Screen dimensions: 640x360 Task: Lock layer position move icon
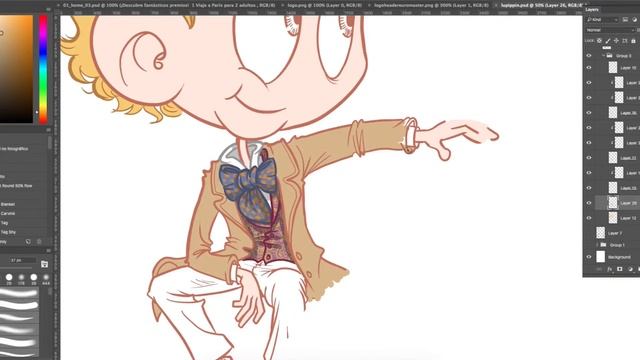[x=616, y=41]
